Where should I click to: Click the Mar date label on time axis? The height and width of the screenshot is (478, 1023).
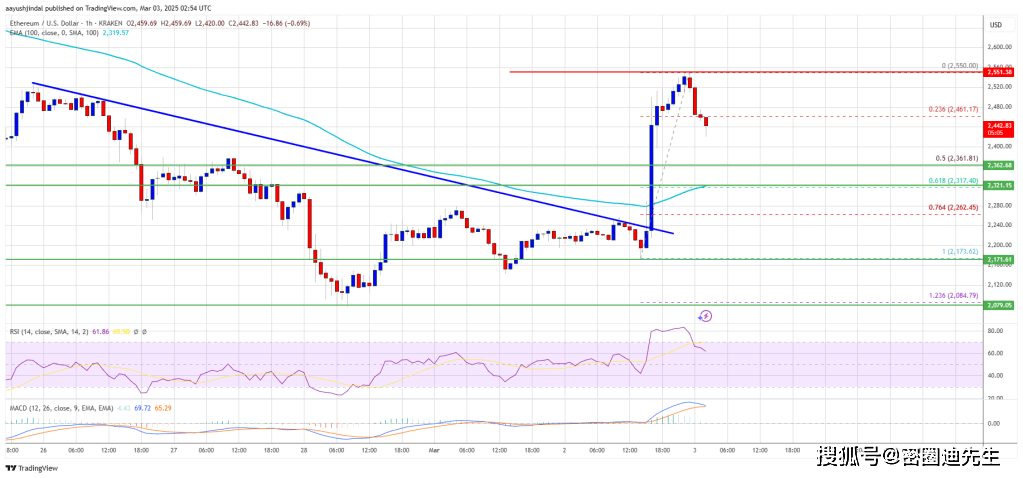coord(436,451)
